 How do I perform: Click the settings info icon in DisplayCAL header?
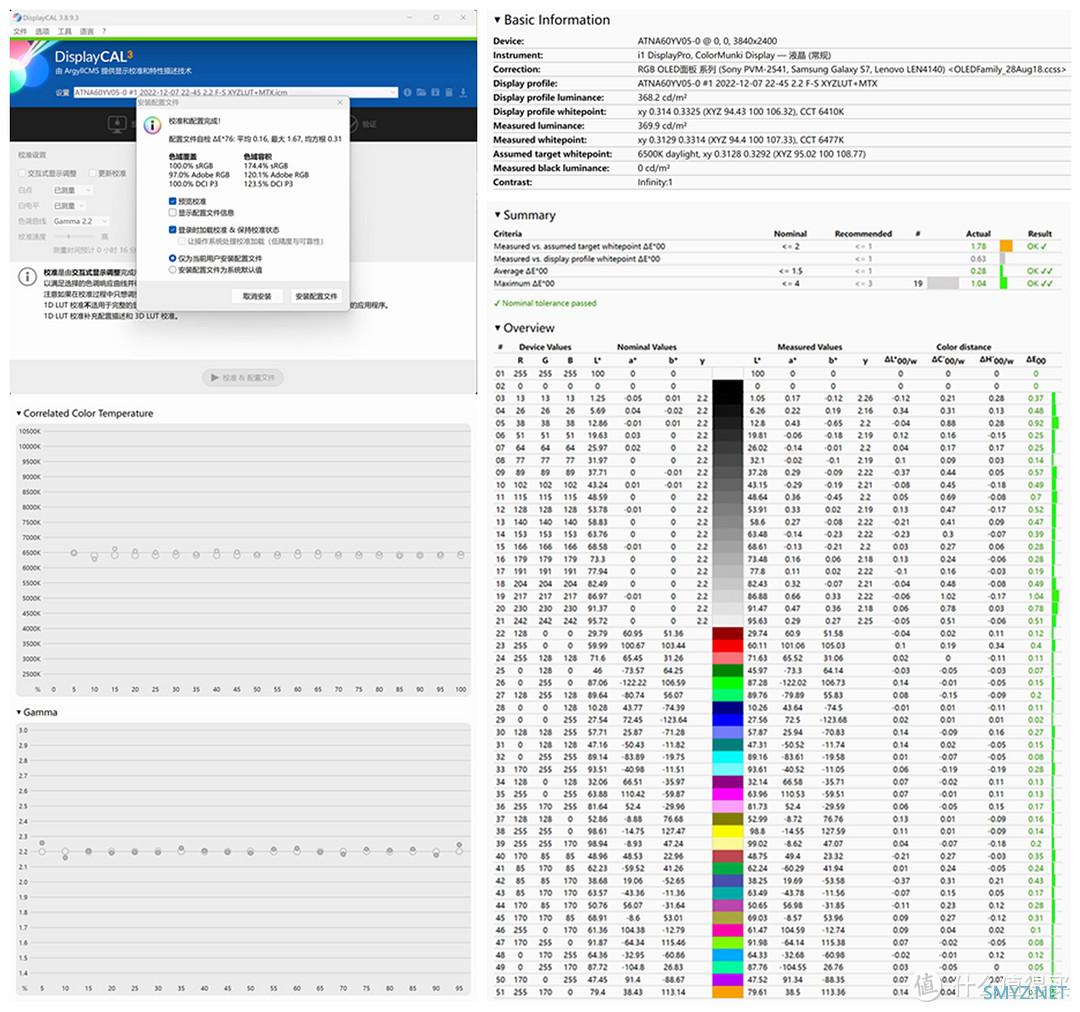[407, 92]
